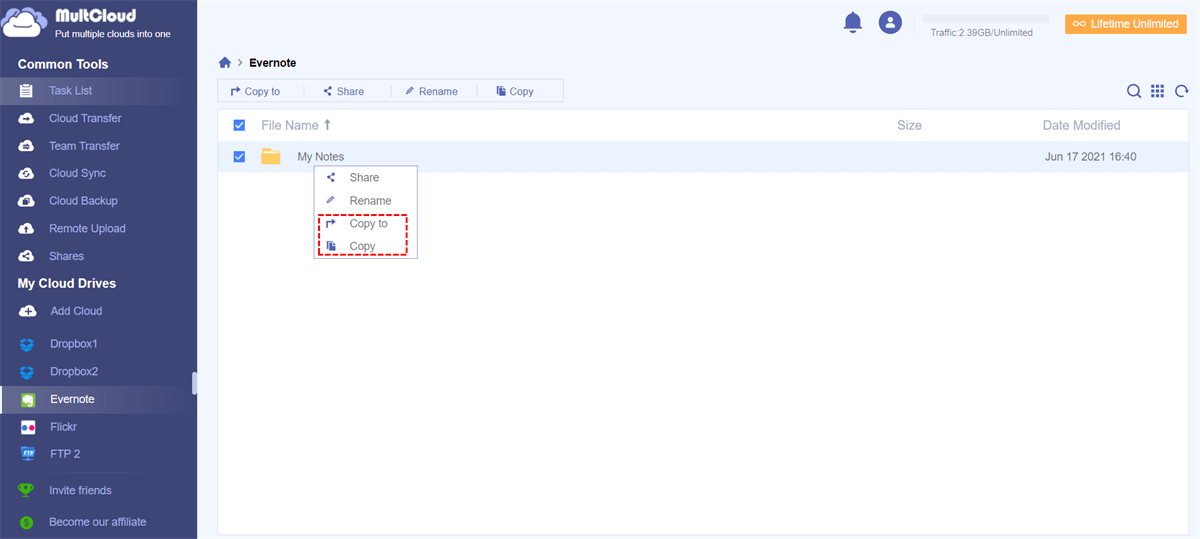The height and width of the screenshot is (539, 1200).
Task: Click the Add Cloud plus icon
Action: pos(27,311)
